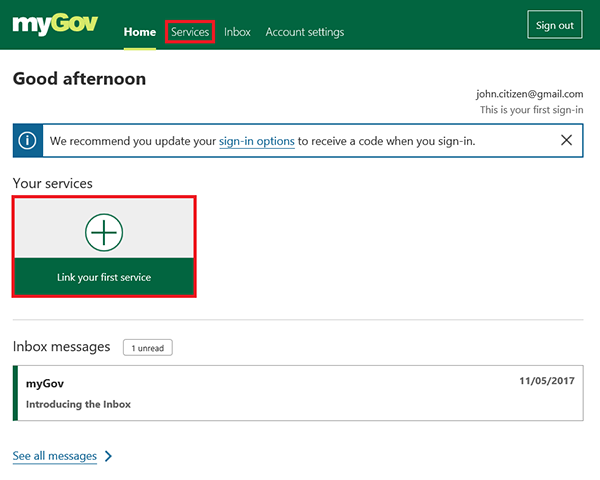Click the green plus circle icon
This screenshot has width=600, height=480.
104,232
